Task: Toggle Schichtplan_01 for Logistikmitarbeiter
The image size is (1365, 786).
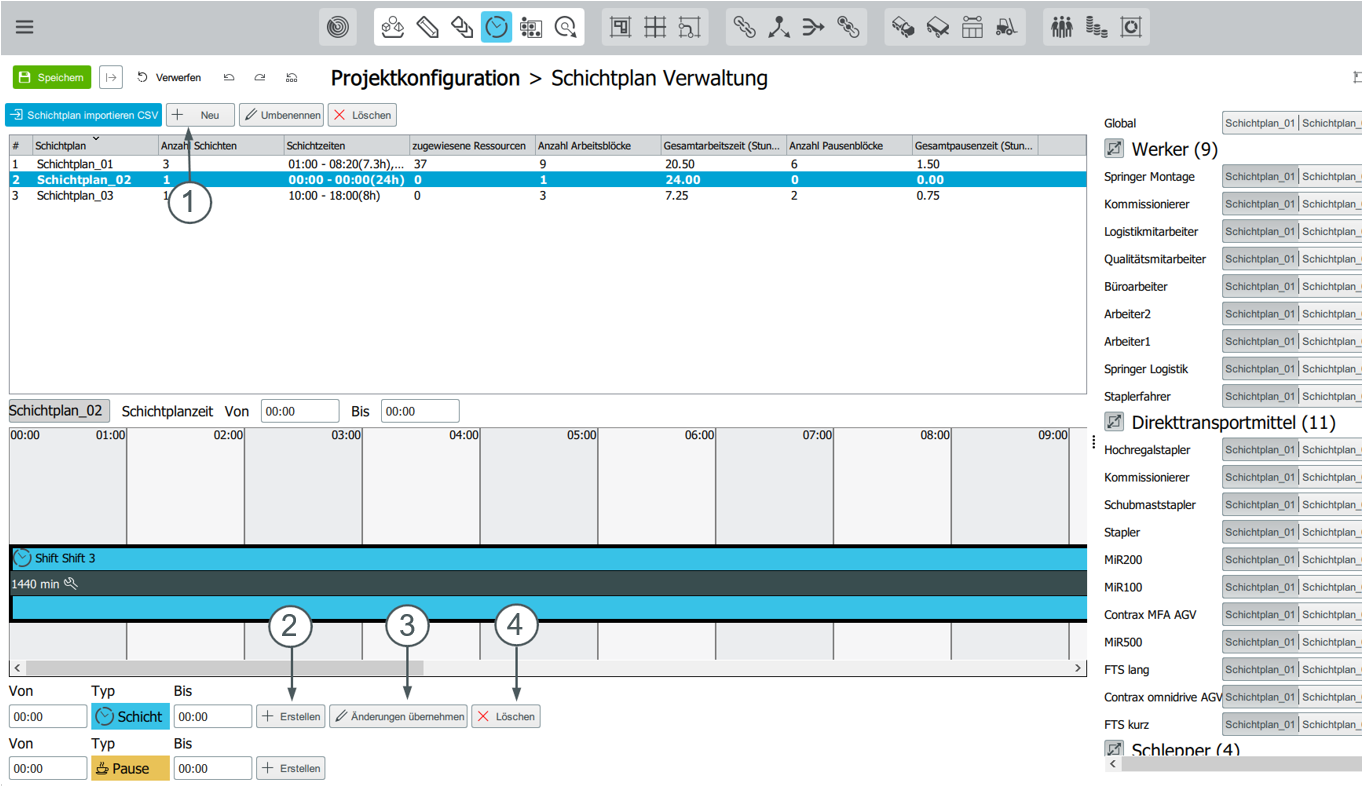Action: [1260, 231]
